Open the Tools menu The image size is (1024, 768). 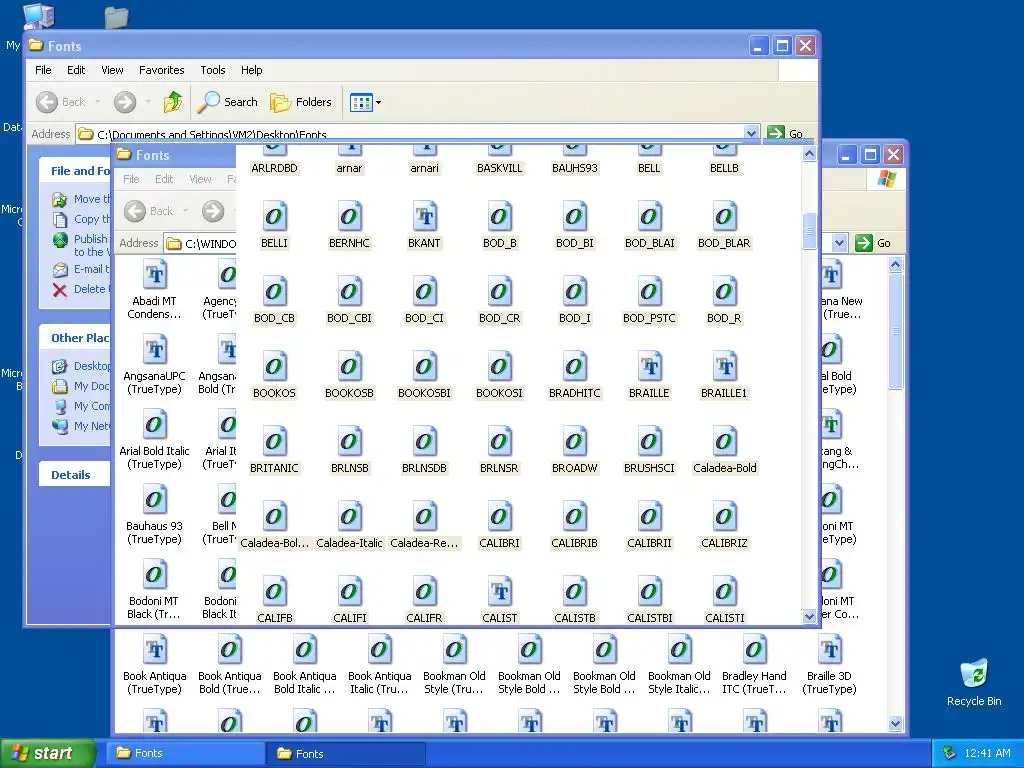[213, 70]
